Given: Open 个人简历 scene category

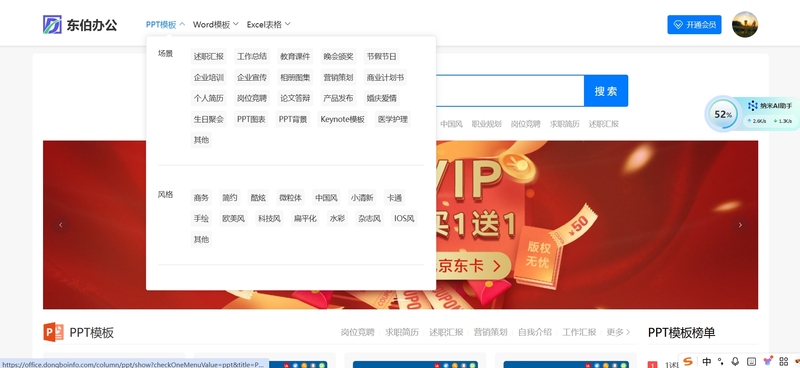Looking at the screenshot, I should (x=208, y=98).
